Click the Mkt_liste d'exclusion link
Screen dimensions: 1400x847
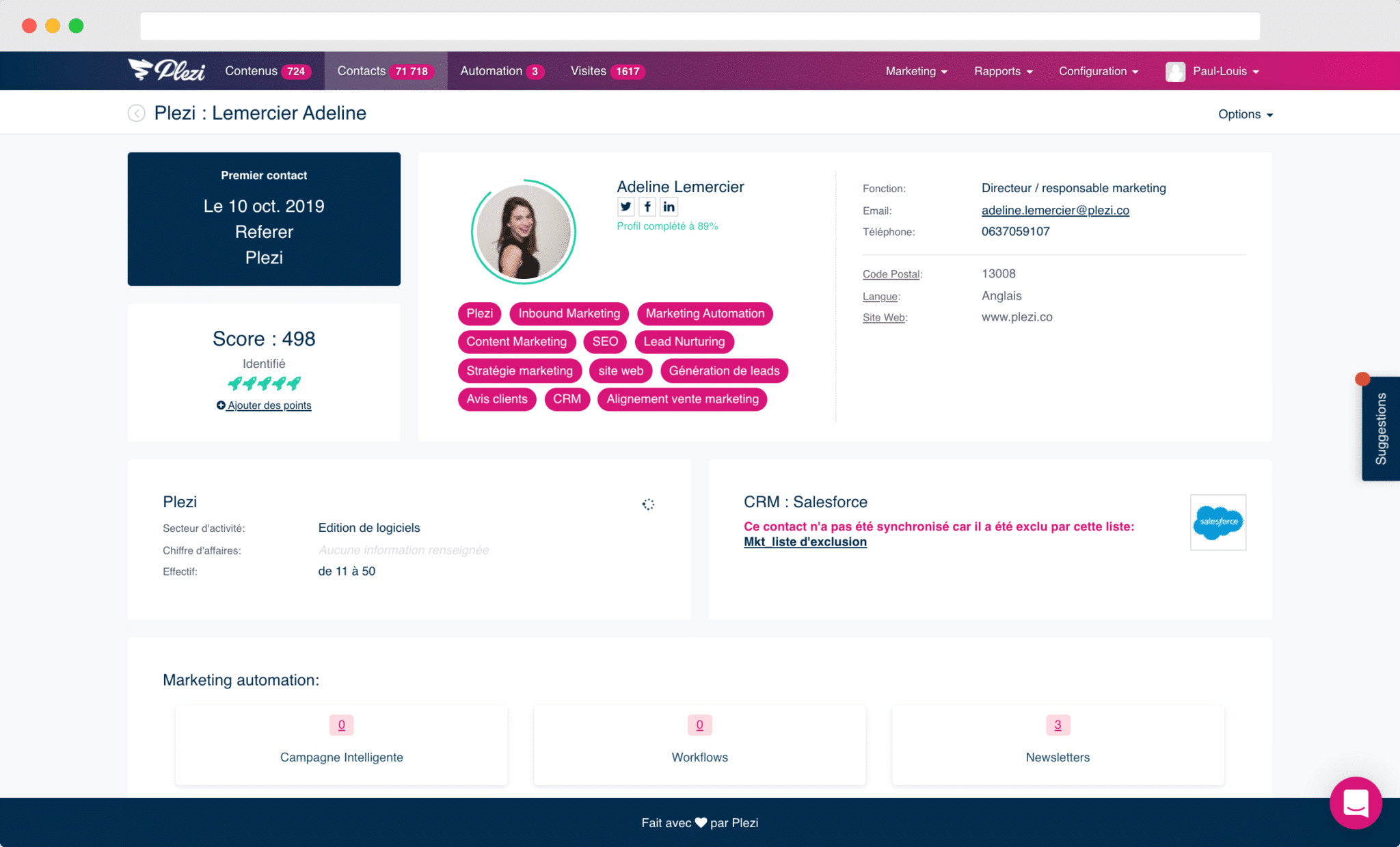(x=805, y=541)
